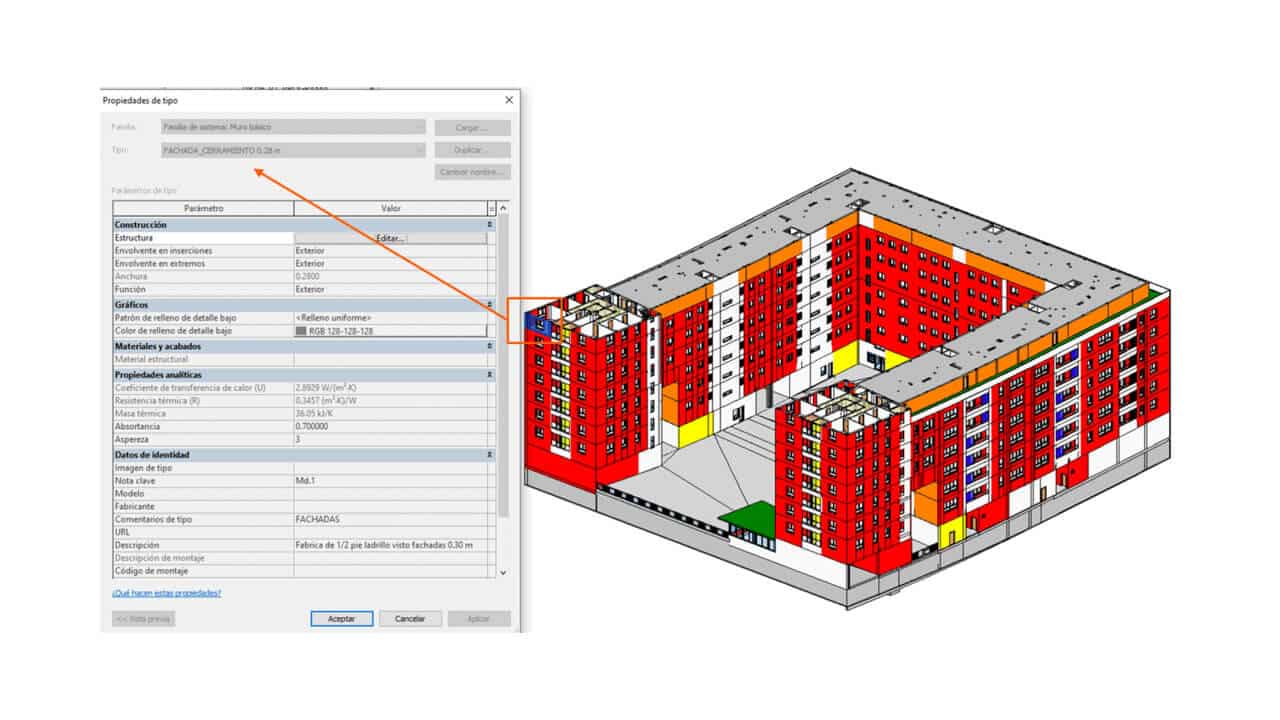Collapse the Materiales y acabados section
Screen dimensions: 1280x720
[490, 346]
